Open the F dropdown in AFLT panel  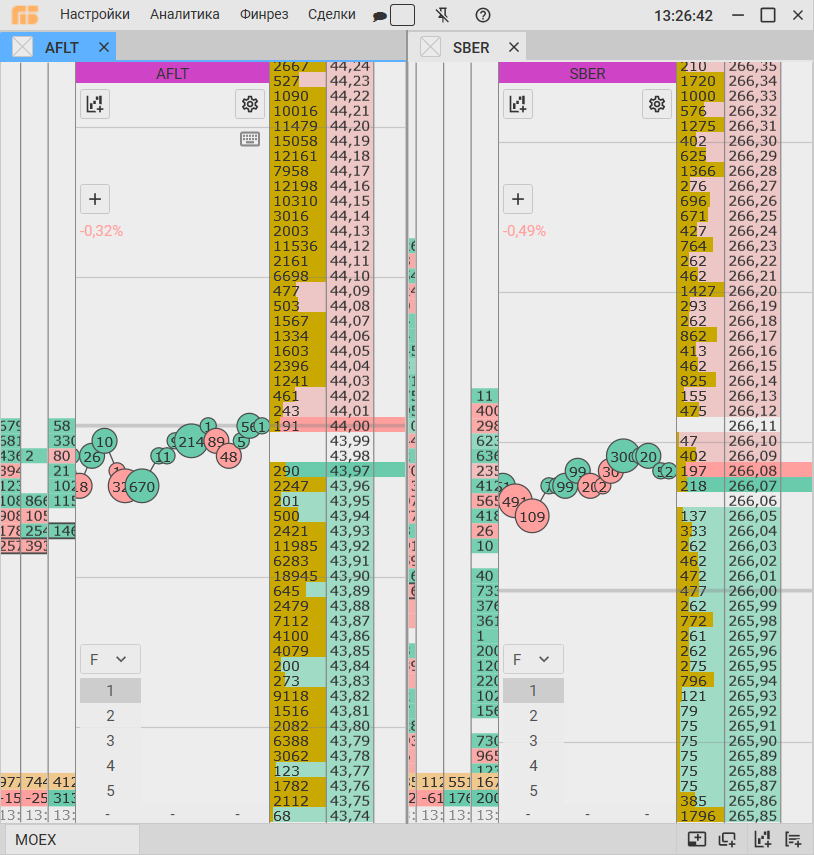click(110, 659)
